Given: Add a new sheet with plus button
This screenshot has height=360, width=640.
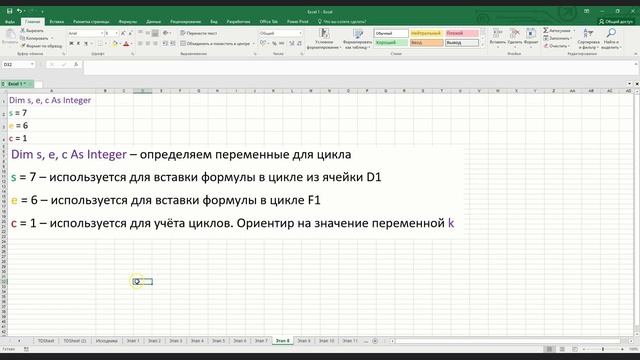Looking at the screenshot, I should point(375,341).
